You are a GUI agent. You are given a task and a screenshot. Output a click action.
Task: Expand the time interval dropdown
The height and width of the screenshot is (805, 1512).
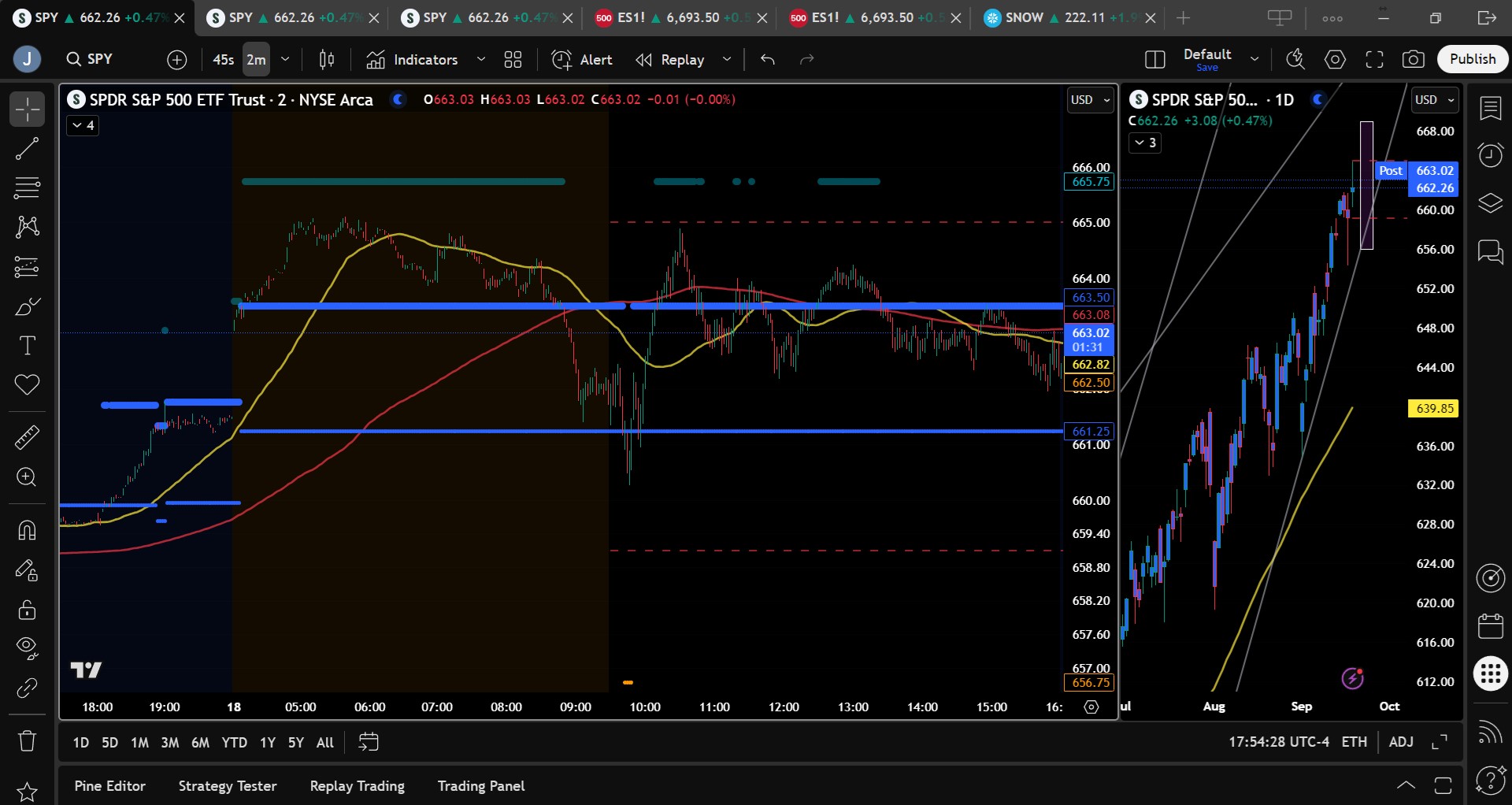[x=285, y=59]
